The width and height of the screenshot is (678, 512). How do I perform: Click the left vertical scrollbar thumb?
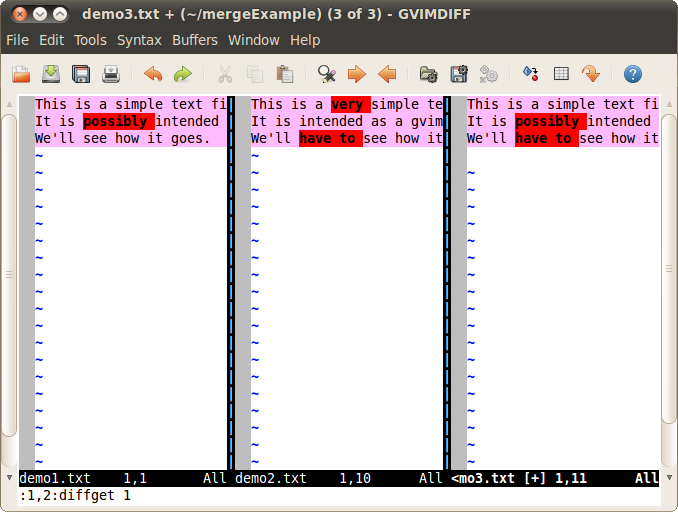(x=9, y=275)
